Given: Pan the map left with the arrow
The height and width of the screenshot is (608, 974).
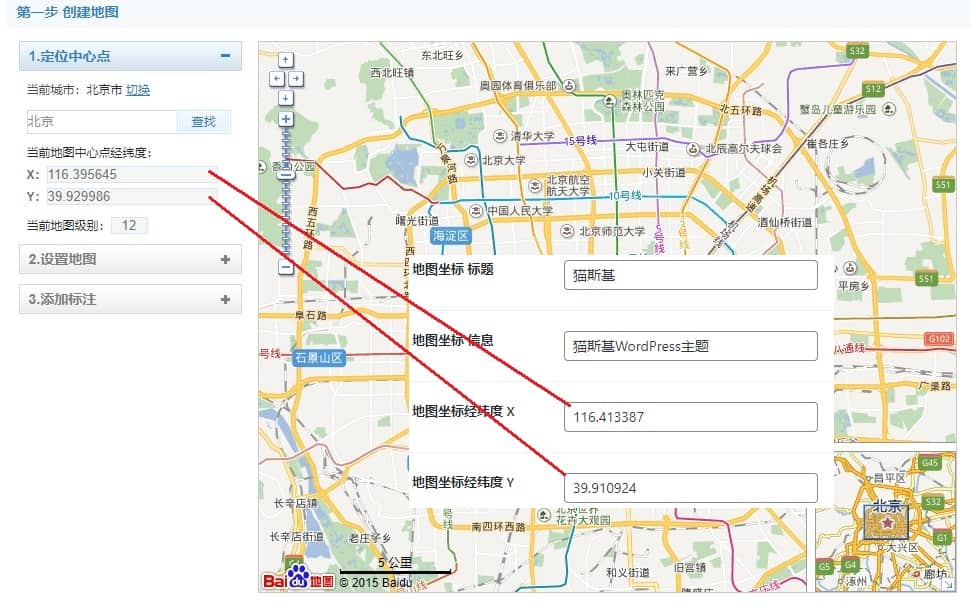Looking at the screenshot, I should [x=277, y=78].
